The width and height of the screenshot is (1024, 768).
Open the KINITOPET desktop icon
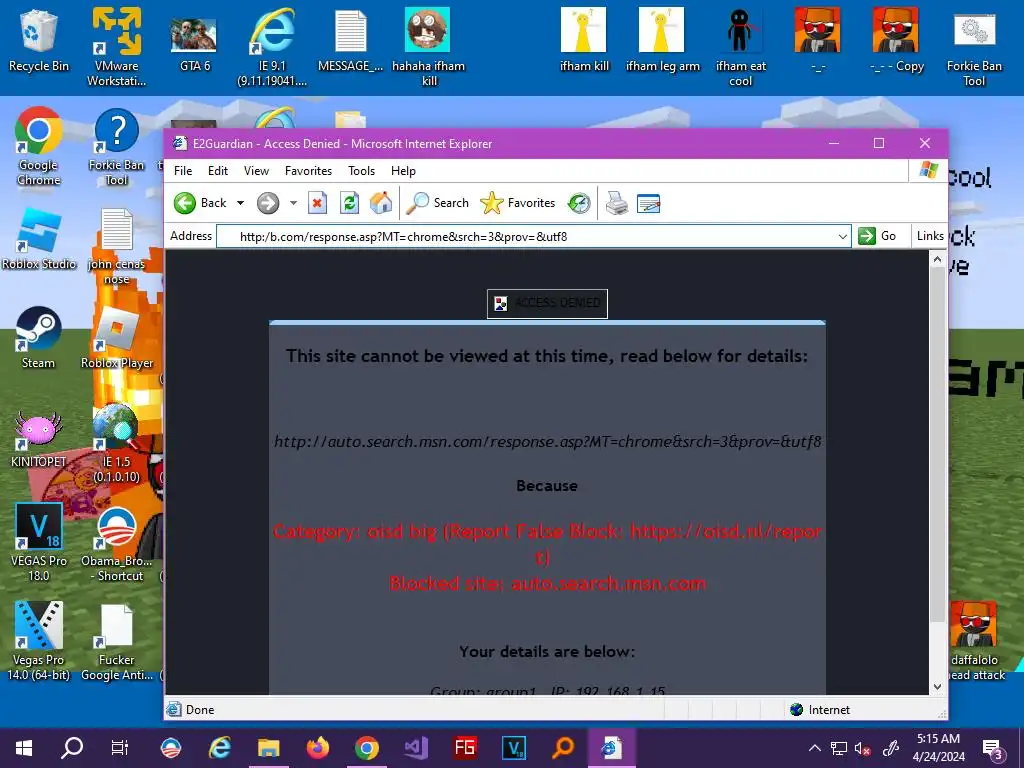pyautogui.click(x=39, y=438)
